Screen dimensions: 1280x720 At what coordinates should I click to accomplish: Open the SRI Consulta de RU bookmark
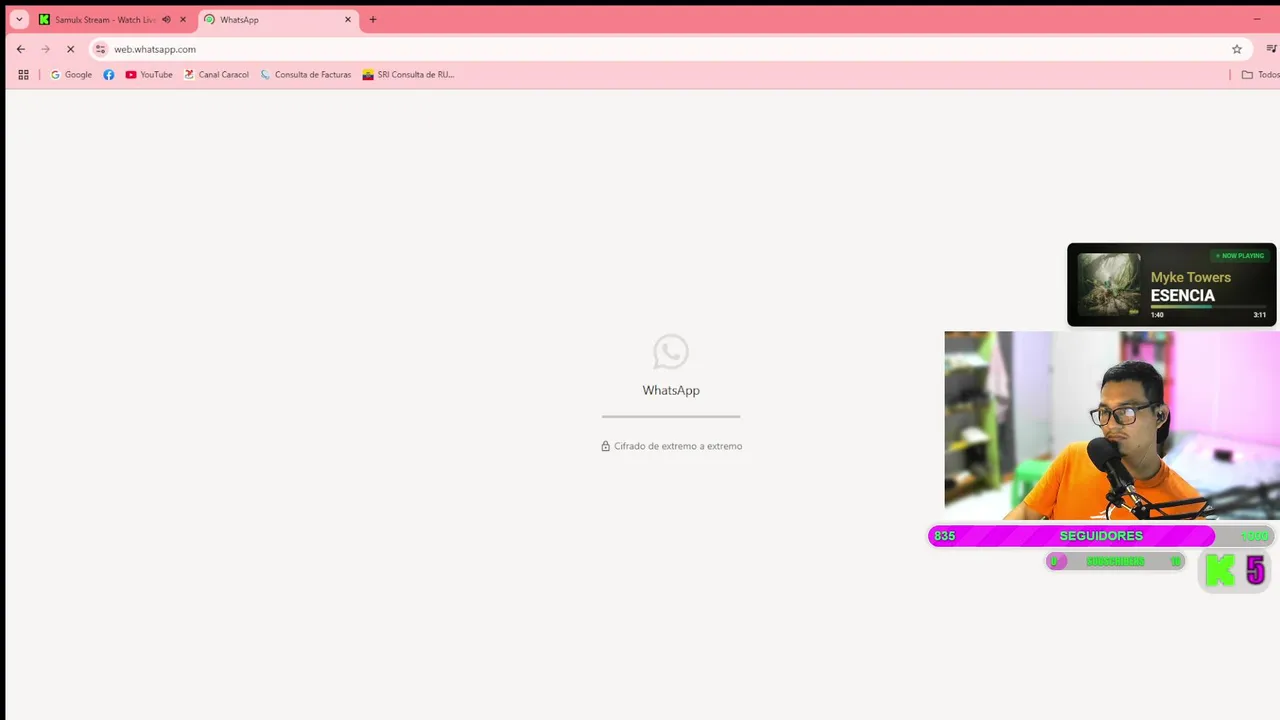click(x=408, y=75)
